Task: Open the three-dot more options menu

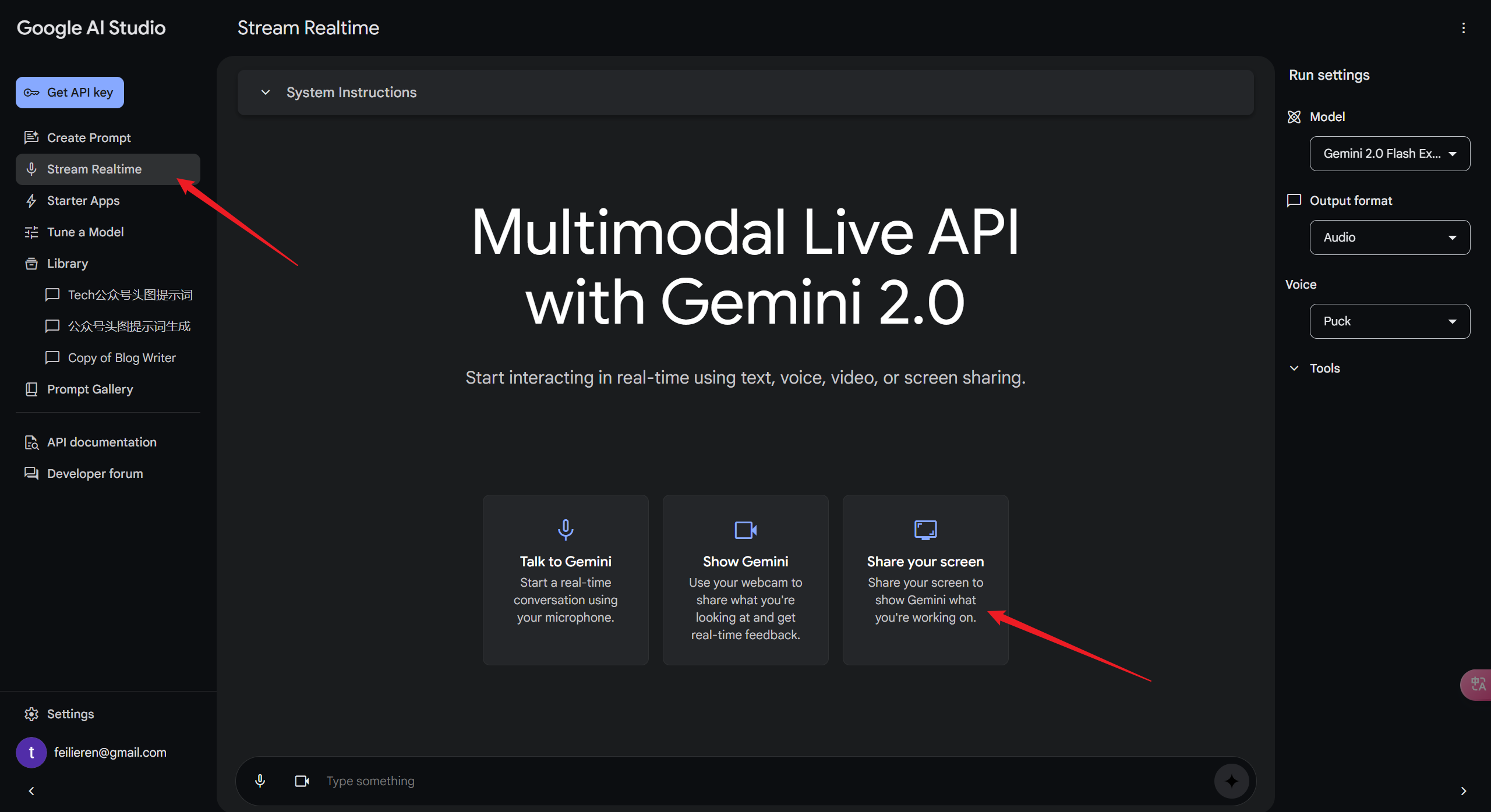Action: coord(1463,28)
